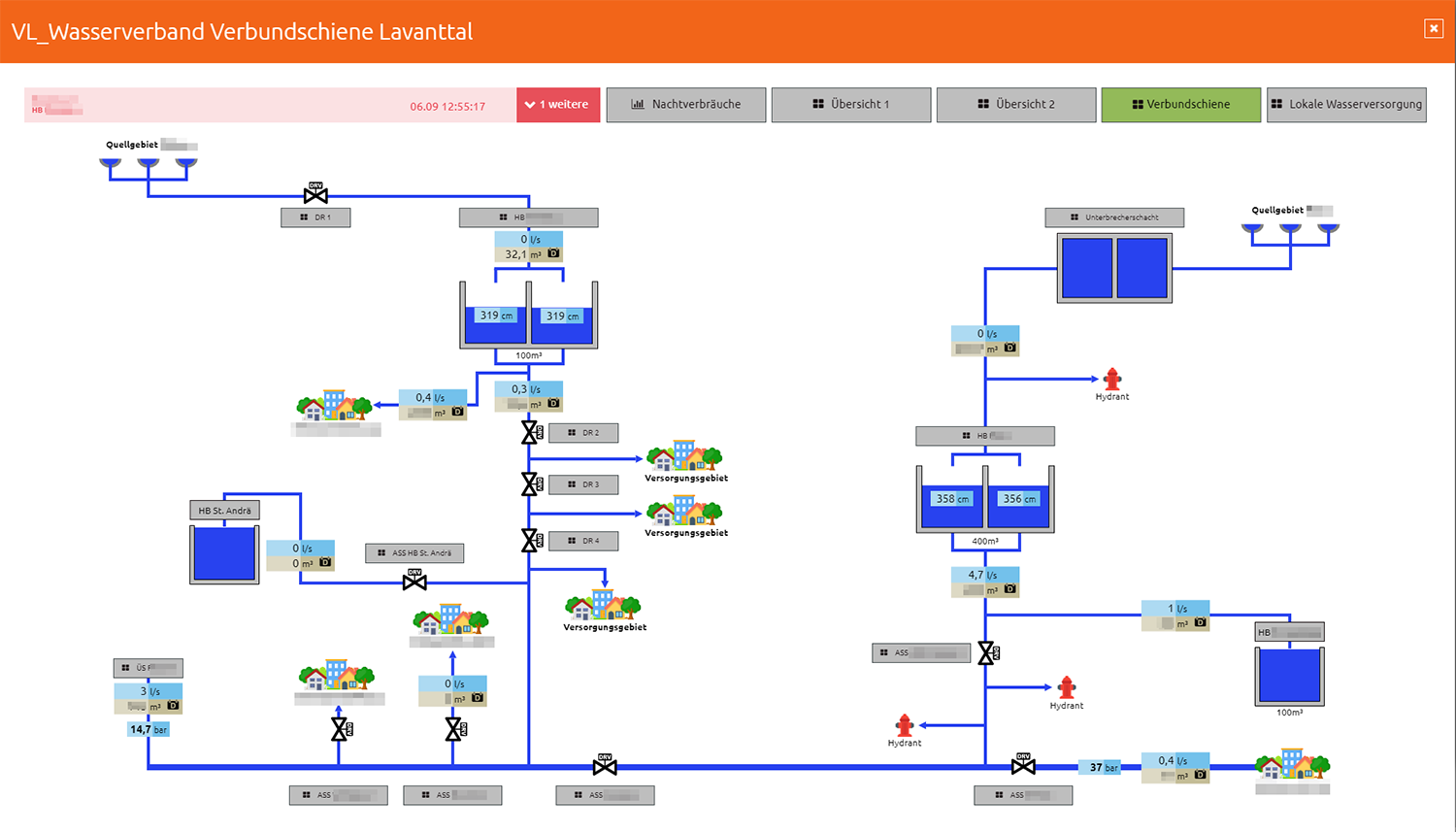The image size is (1456, 832).
Task: Select the Verbundschiene tab
Action: (1181, 105)
